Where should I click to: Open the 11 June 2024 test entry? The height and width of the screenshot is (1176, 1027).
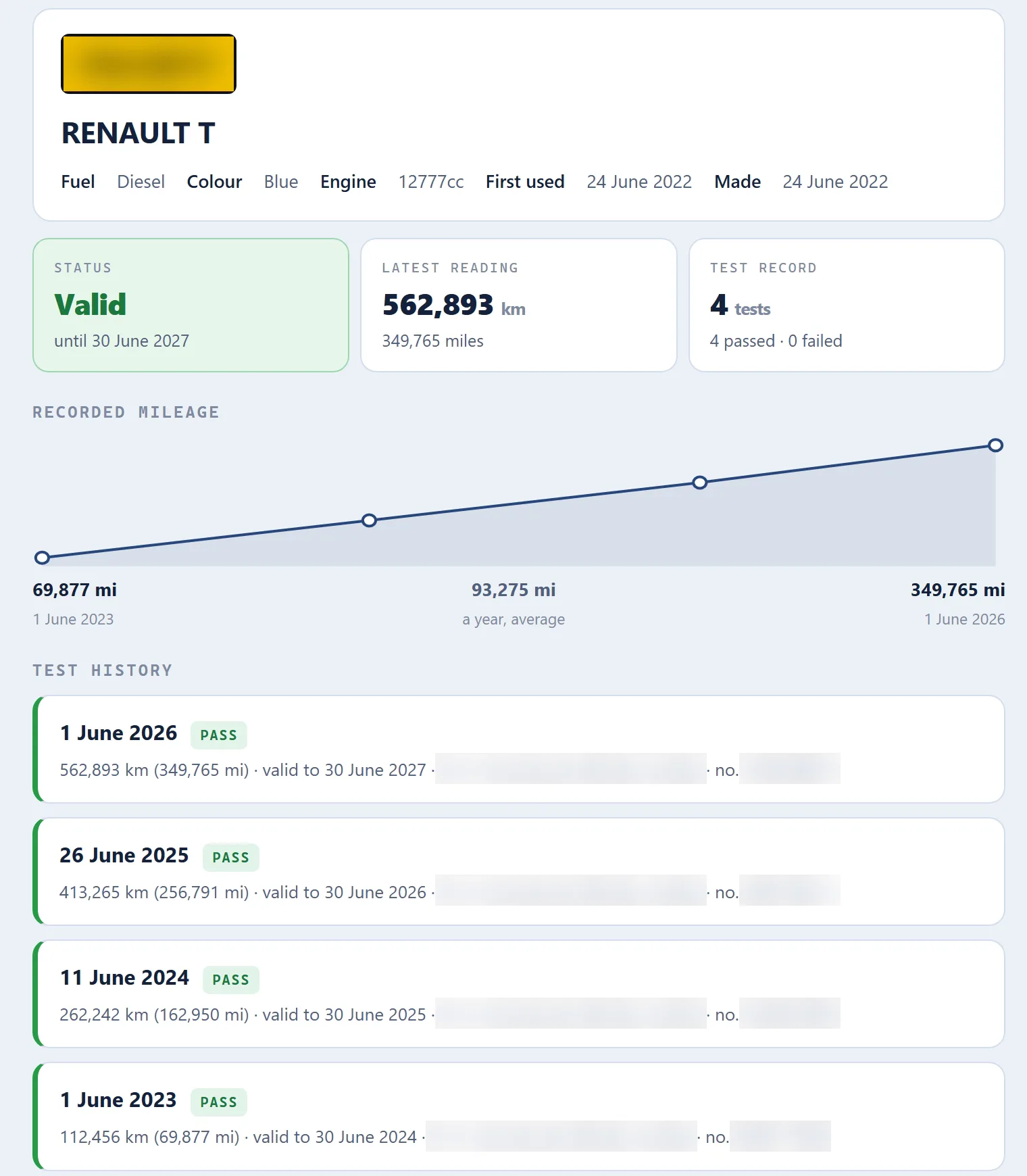pyautogui.click(x=519, y=994)
